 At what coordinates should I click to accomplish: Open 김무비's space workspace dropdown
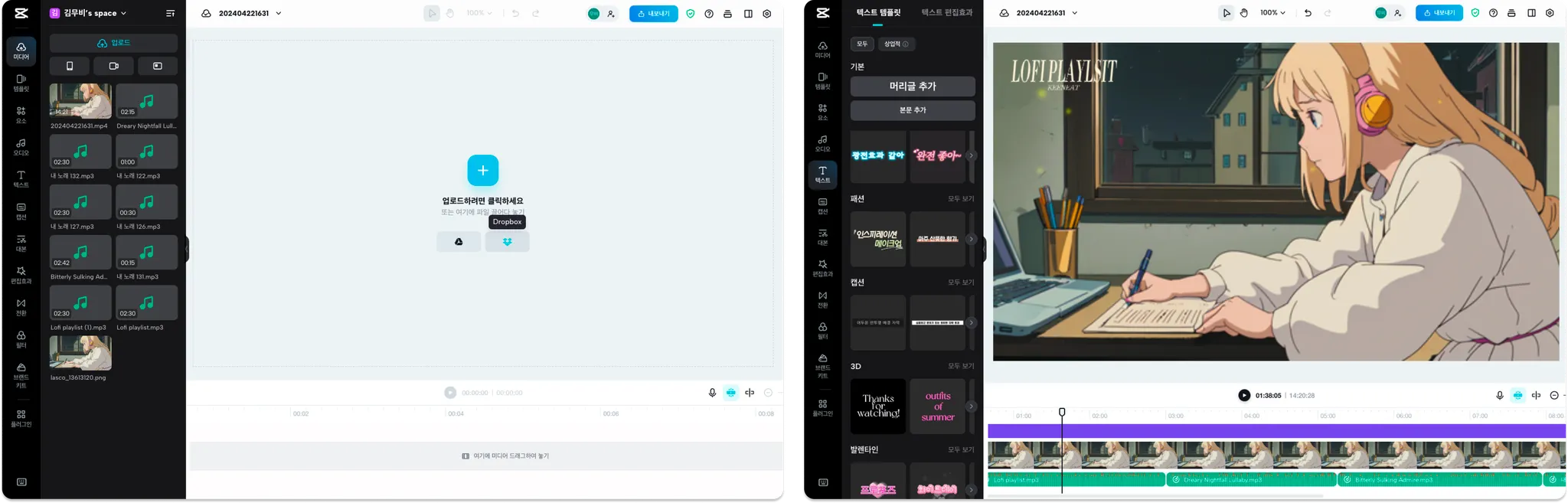point(89,13)
